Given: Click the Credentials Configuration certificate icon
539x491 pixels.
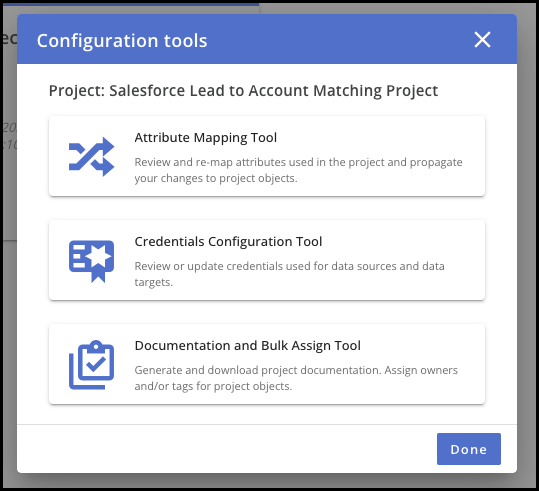Looking at the screenshot, I should pos(91,261).
